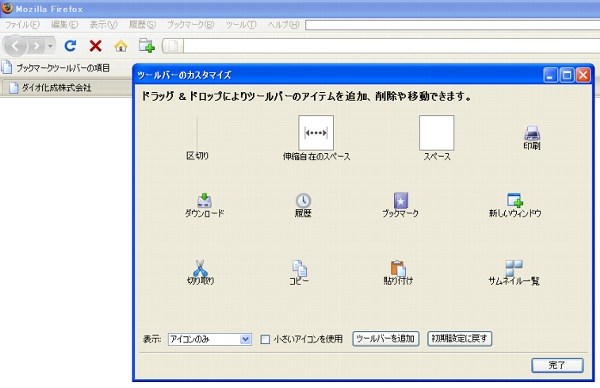This screenshot has height=388, width=600.
Task: Click the ツールバーを追加 button
Action: pos(385,339)
